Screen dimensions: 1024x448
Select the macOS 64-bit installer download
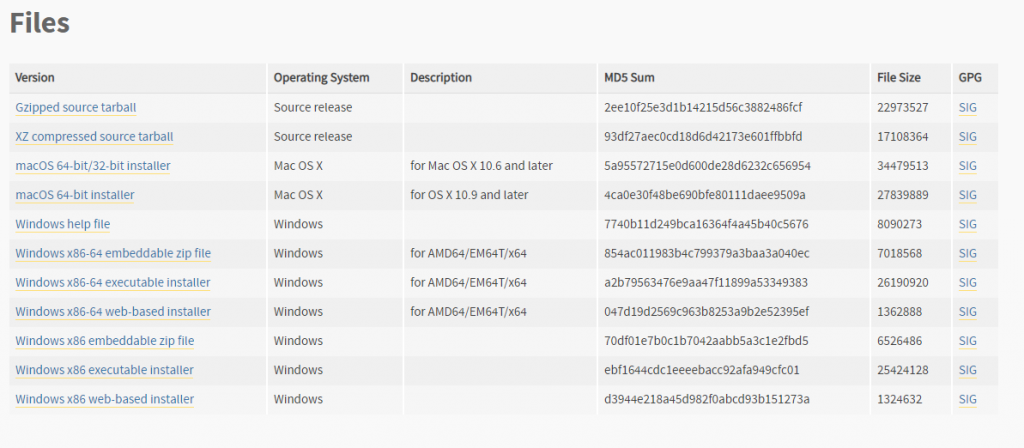(75, 195)
